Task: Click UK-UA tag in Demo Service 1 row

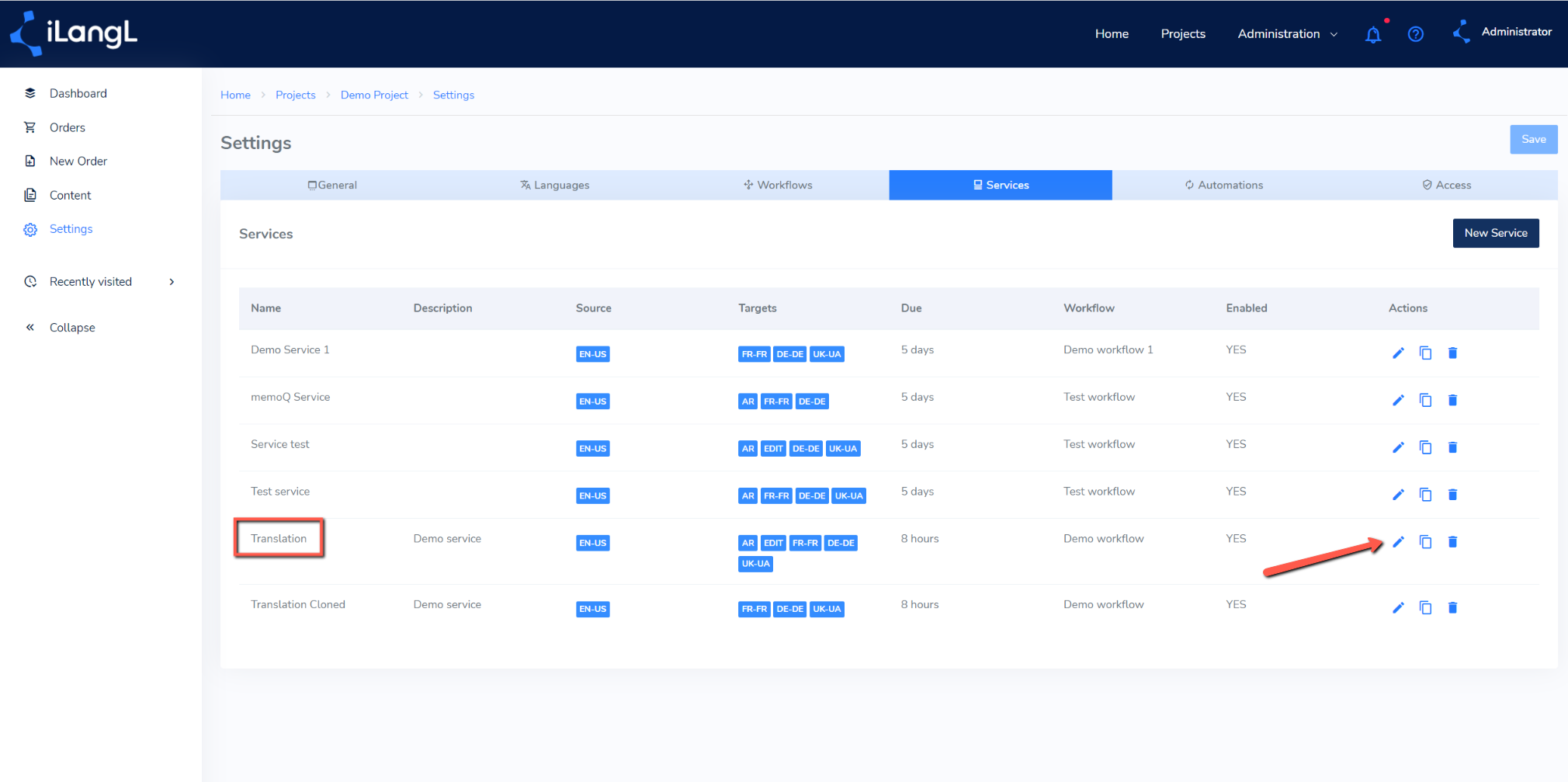Action: [826, 354]
